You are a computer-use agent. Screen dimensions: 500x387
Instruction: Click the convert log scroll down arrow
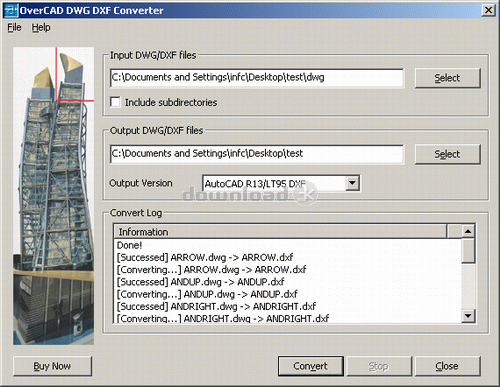tap(468, 315)
